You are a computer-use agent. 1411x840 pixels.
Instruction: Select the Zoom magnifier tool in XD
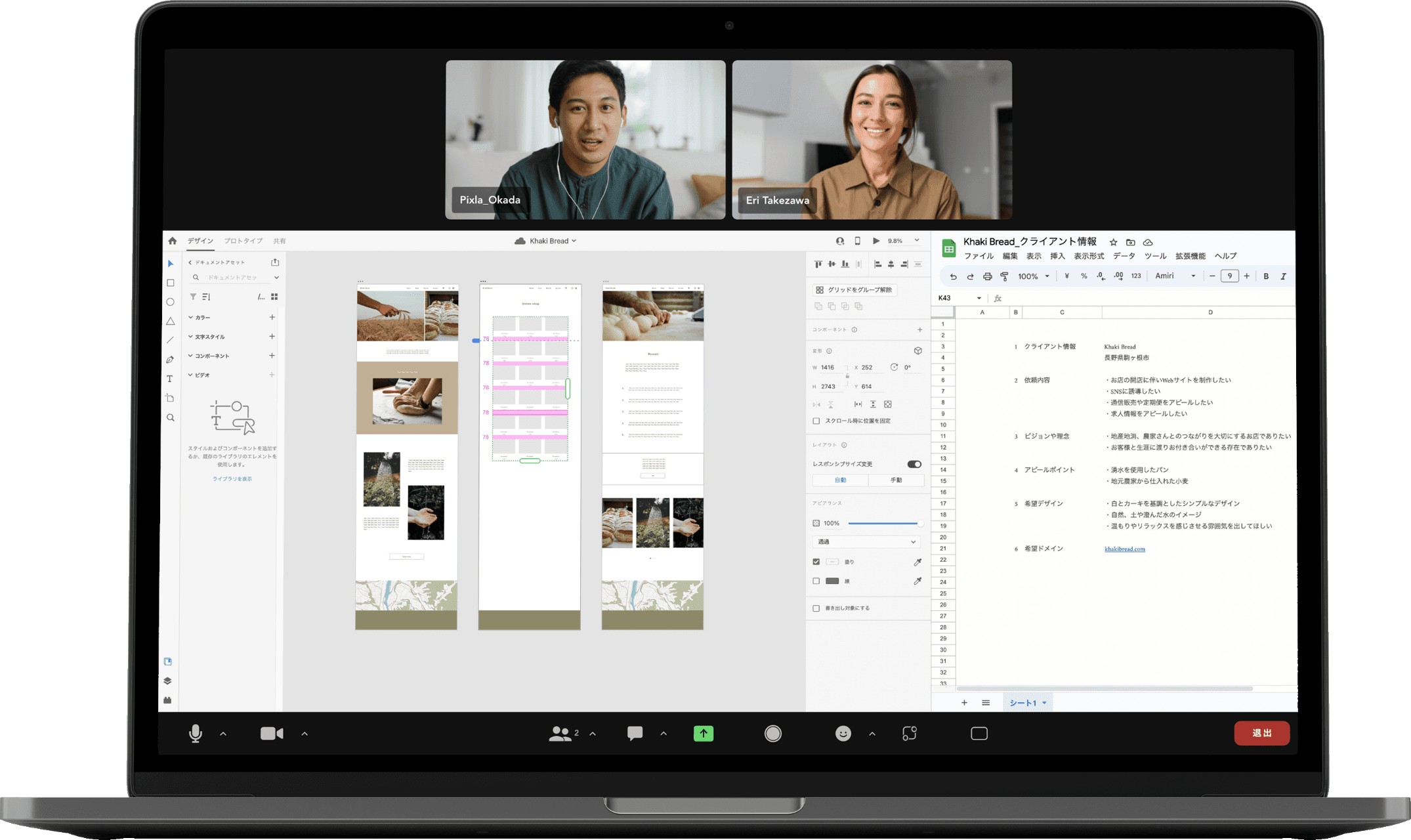pos(171,417)
